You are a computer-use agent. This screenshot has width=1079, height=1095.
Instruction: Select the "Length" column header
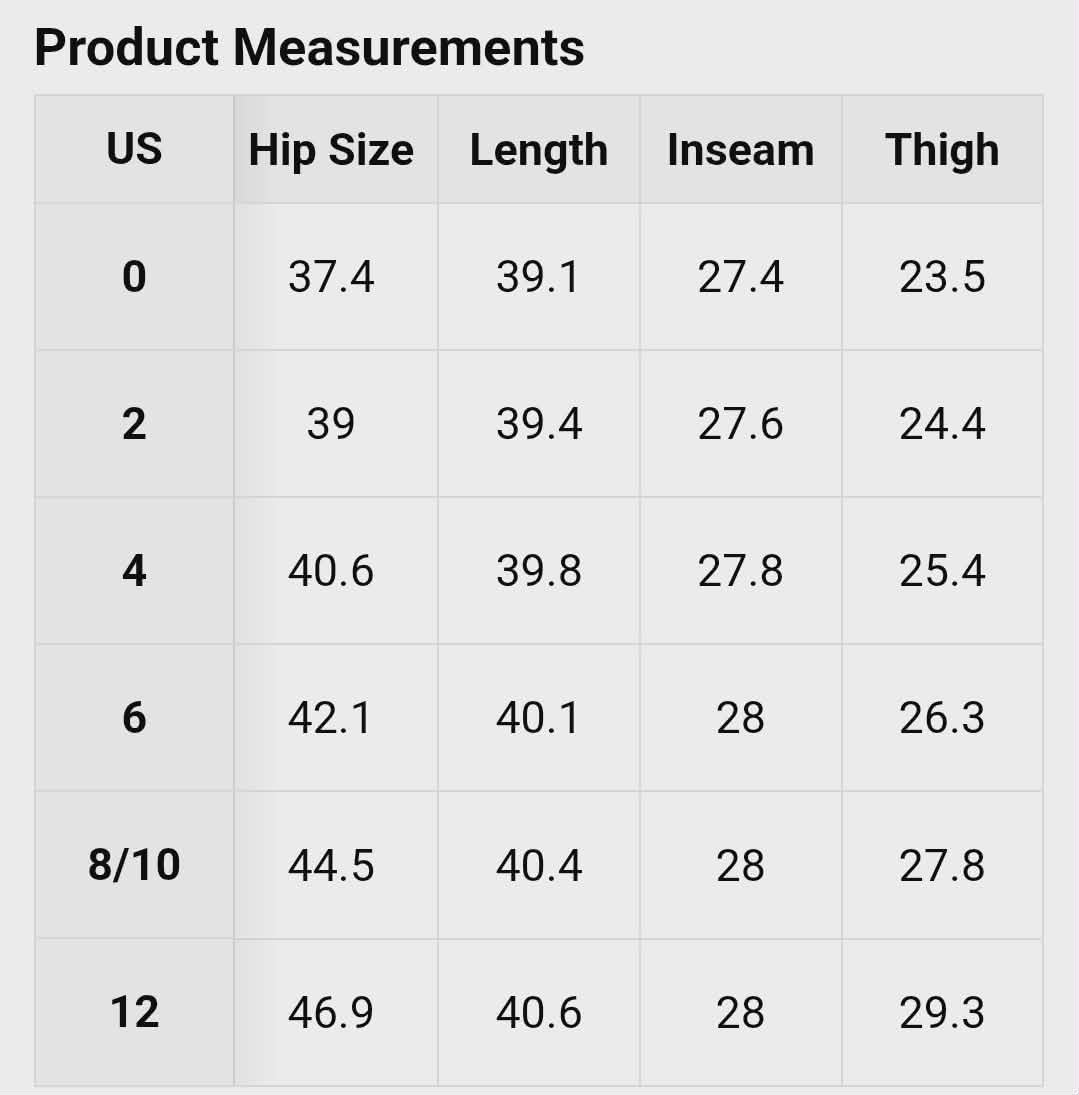(539, 150)
